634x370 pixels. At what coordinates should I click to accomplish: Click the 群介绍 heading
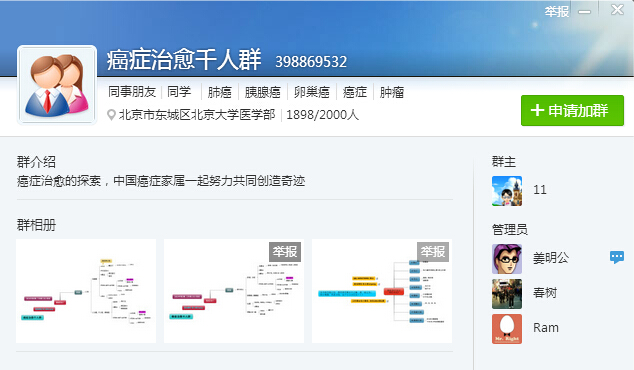click(x=36, y=162)
